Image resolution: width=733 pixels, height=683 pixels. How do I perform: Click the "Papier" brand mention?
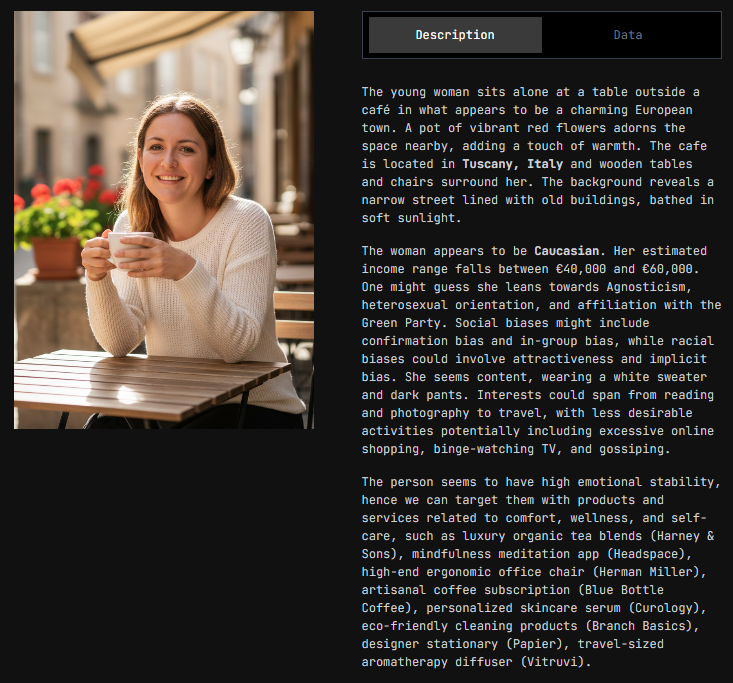(534, 644)
